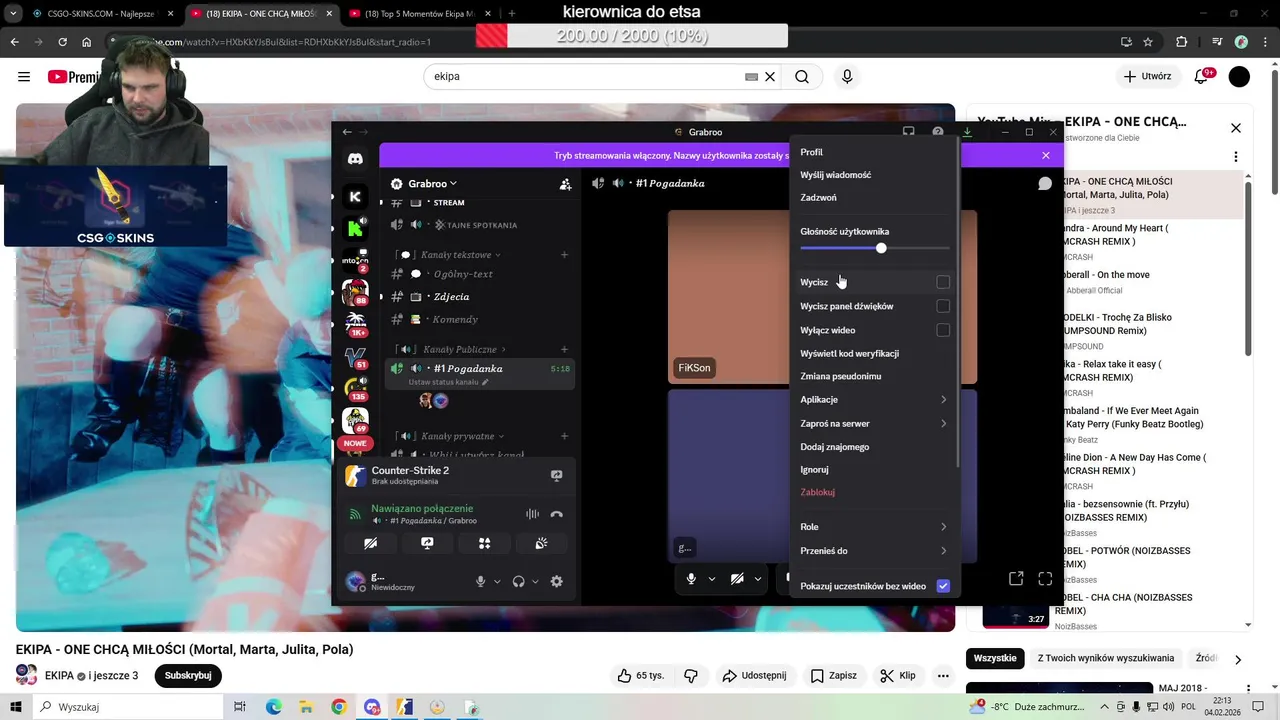Open Discord user settings gear
Screen dimensions: 1280x720
point(557,581)
